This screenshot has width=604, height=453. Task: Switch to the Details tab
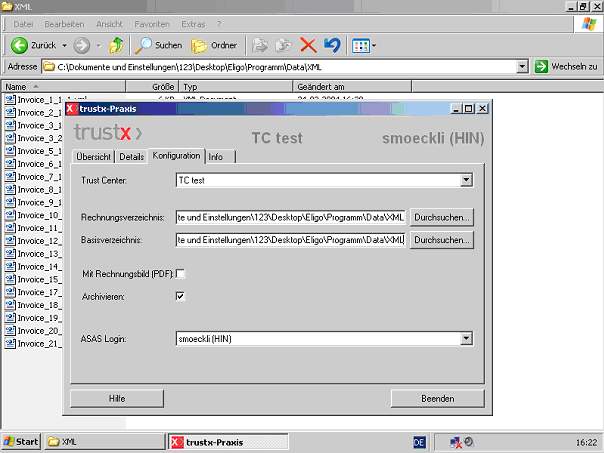pyautogui.click(x=131, y=157)
